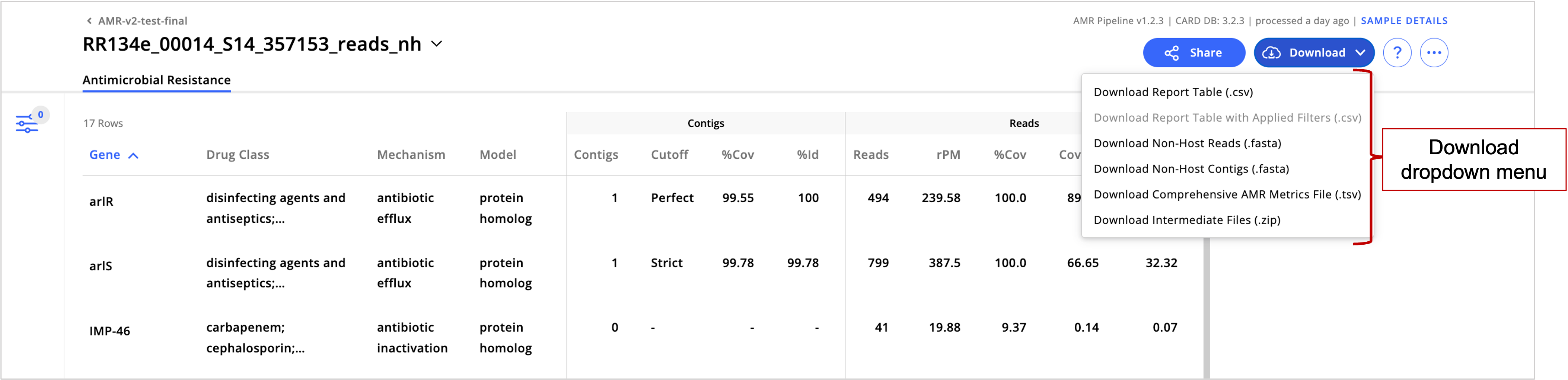Click the zero filter count badge
Viewport: 1568px width, 380px height.
40,114
